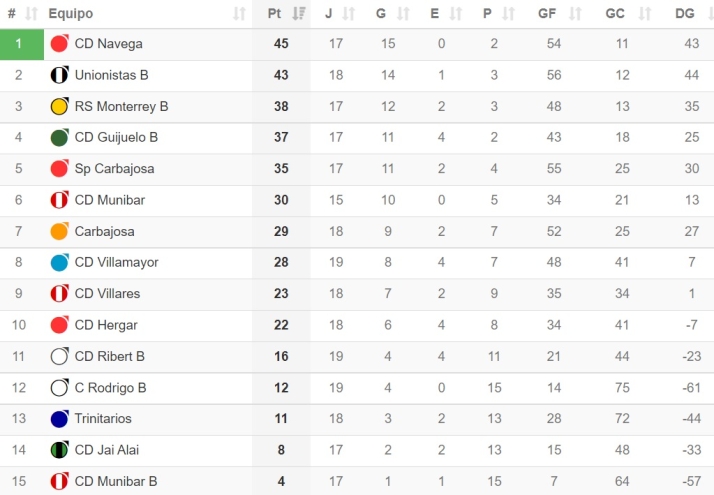Select the green first-place position cell

21,44
